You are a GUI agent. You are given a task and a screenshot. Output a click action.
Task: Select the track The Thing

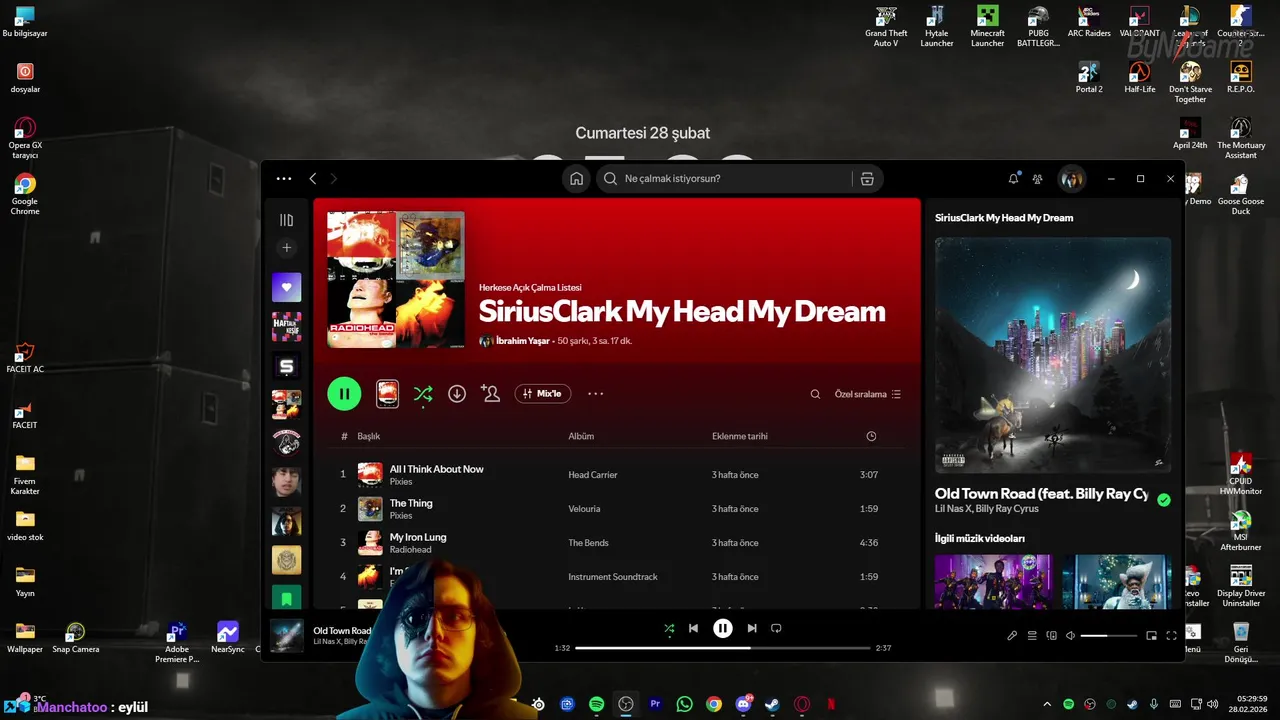[411, 503]
